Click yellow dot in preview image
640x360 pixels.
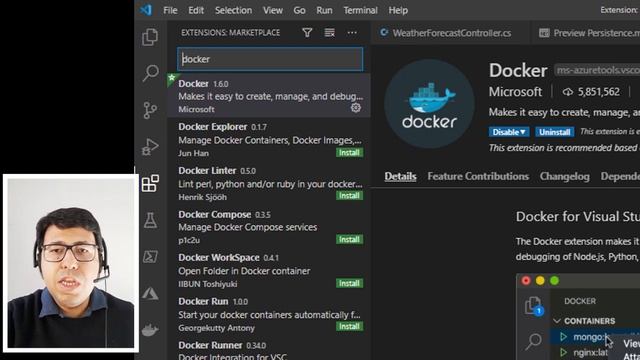540,280
